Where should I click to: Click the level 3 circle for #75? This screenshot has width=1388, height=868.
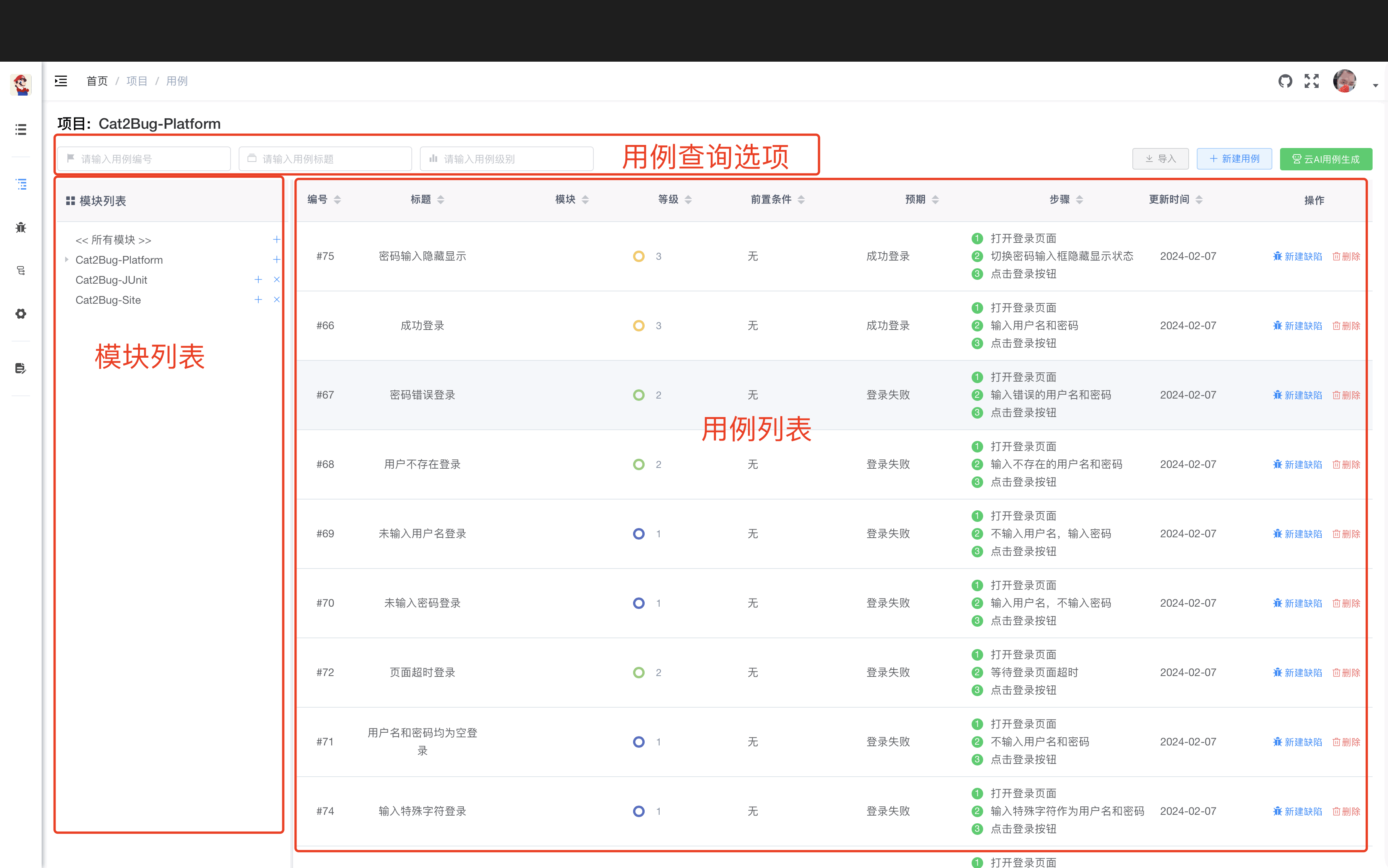point(638,256)
